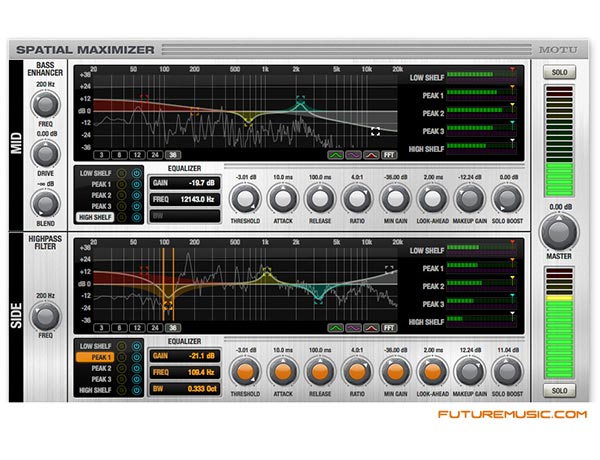Click the Bass Enhancer FREQ knob
The image size is (600, 460).
click(46, 104)
